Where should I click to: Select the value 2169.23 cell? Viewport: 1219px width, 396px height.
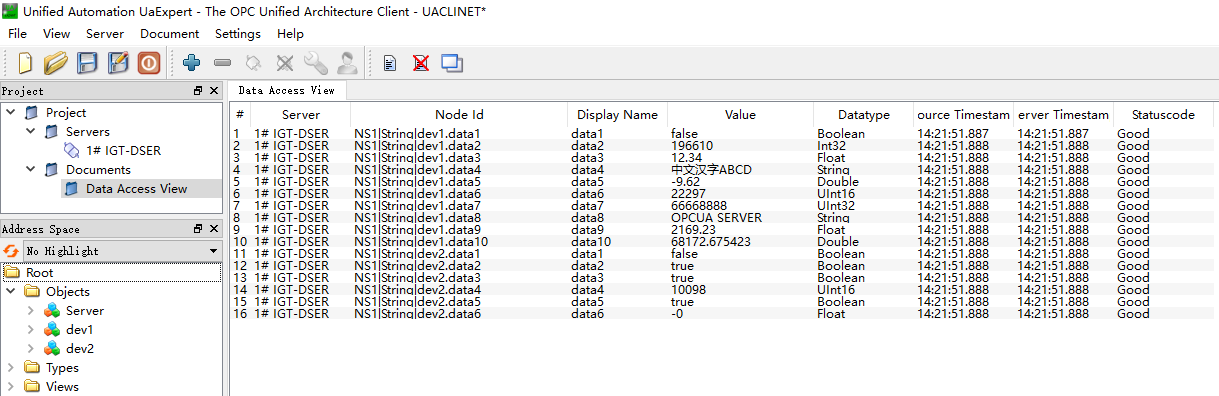click(x=693, y=230)
